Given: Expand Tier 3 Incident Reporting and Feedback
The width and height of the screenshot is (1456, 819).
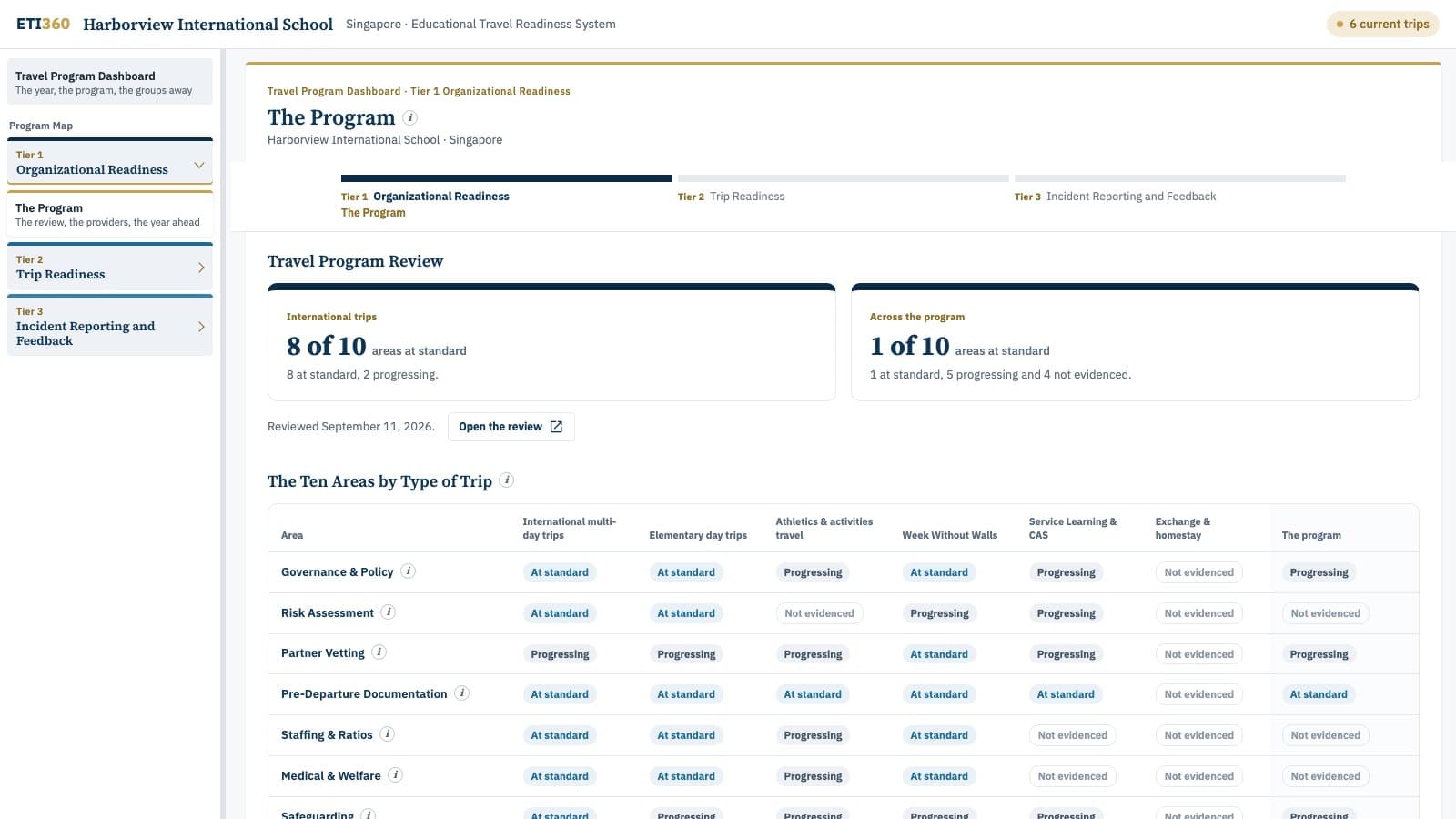Looking at the screenshot, I should pyautogui.click(x=110, y=326).
